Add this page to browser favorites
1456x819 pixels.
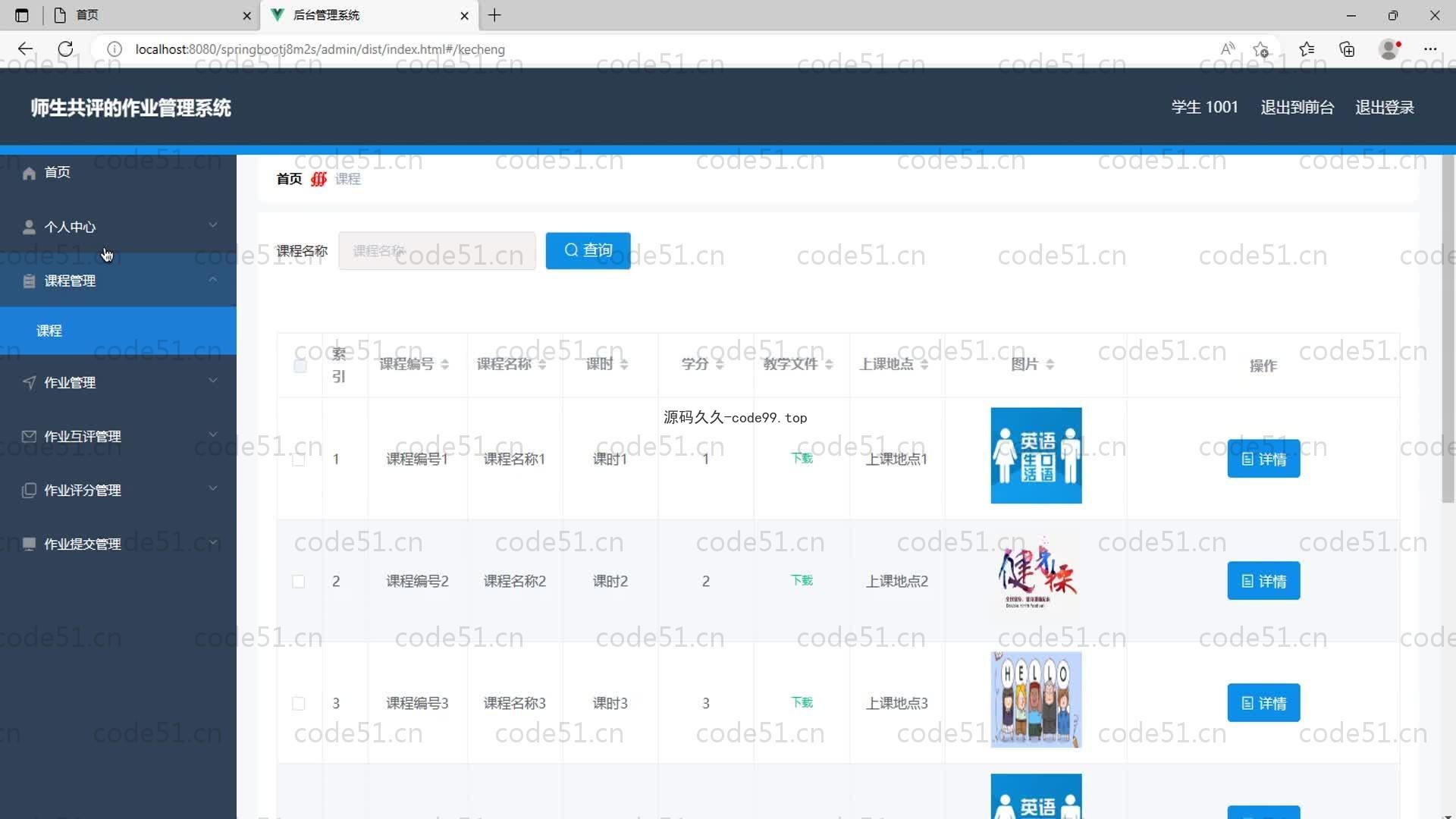1260,49
